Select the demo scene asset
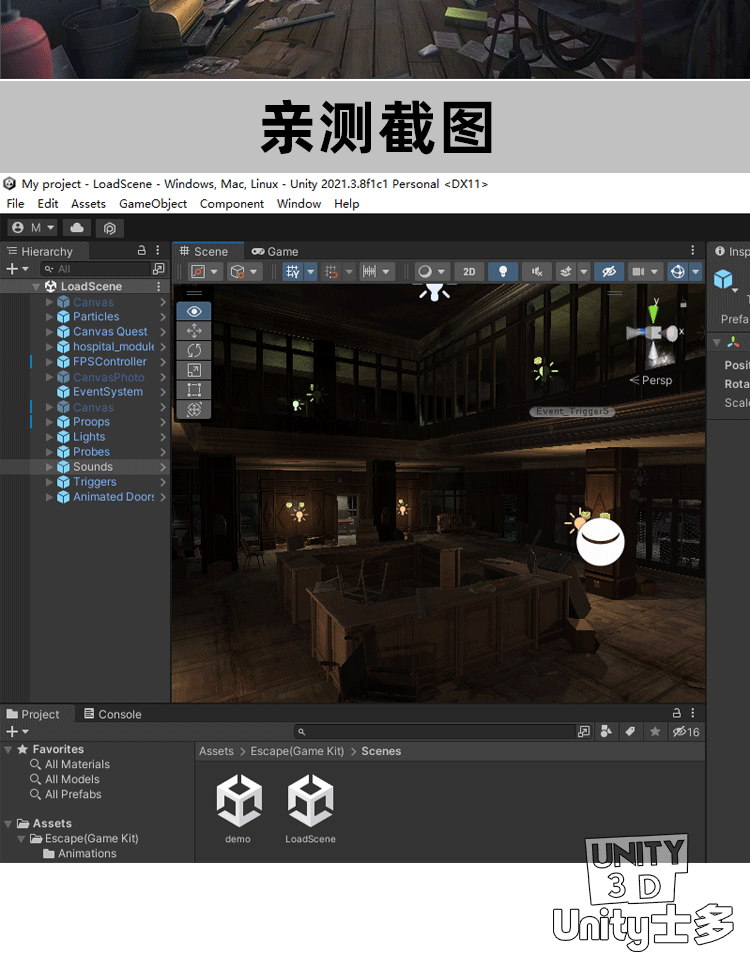Image resolution: width=750 pixels, height=960 pixels. (239, 808)
